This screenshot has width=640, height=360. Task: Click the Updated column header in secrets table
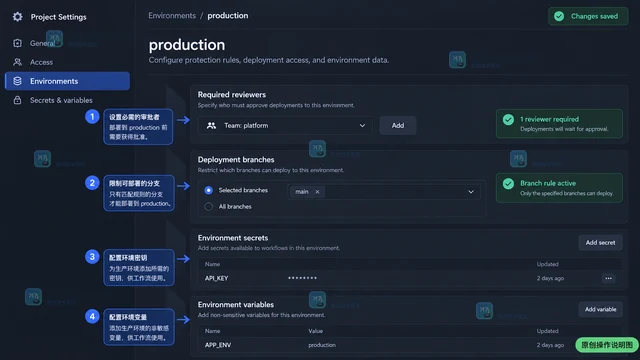point(547,264)
